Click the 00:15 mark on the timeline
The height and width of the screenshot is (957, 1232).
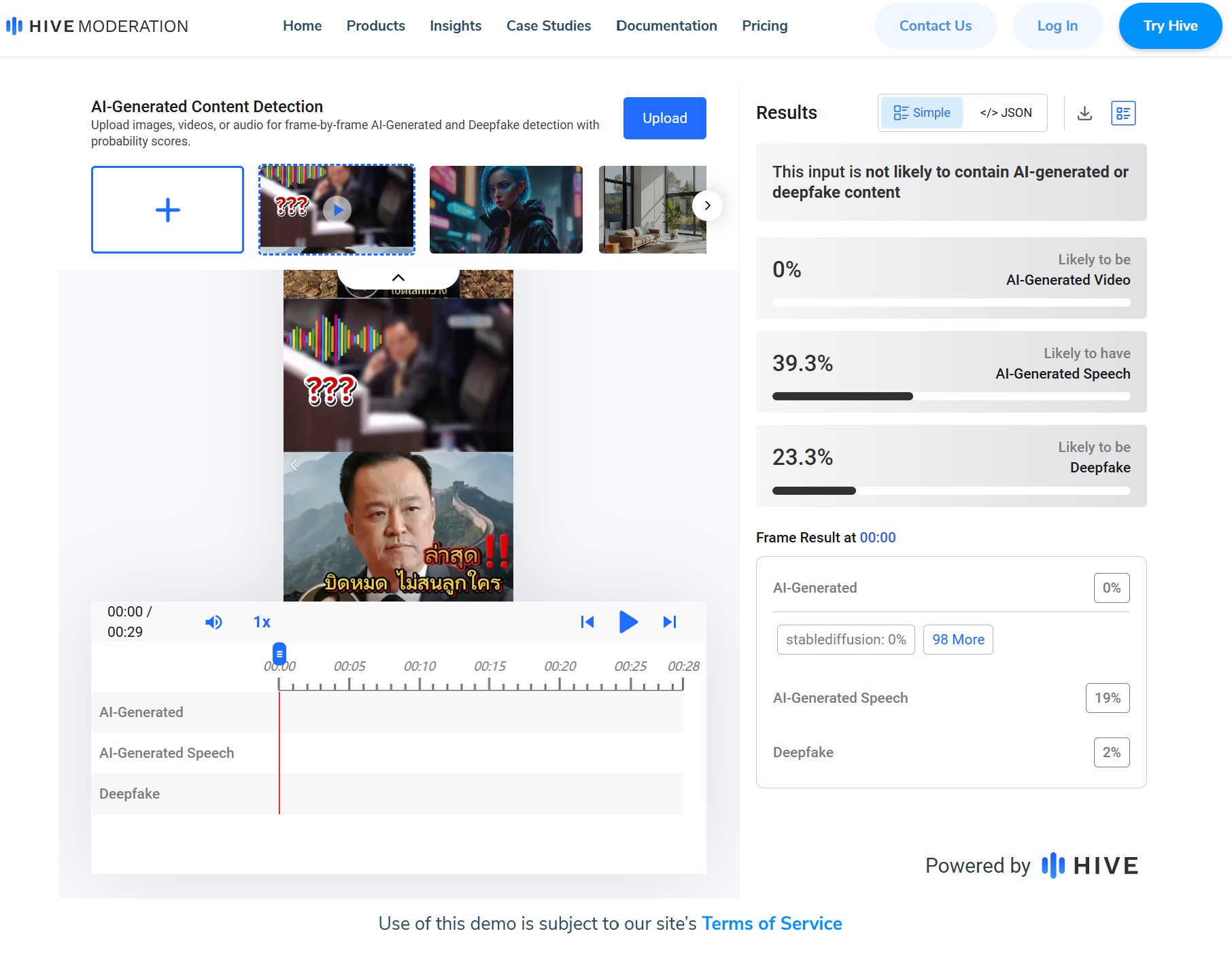(490, 667)
